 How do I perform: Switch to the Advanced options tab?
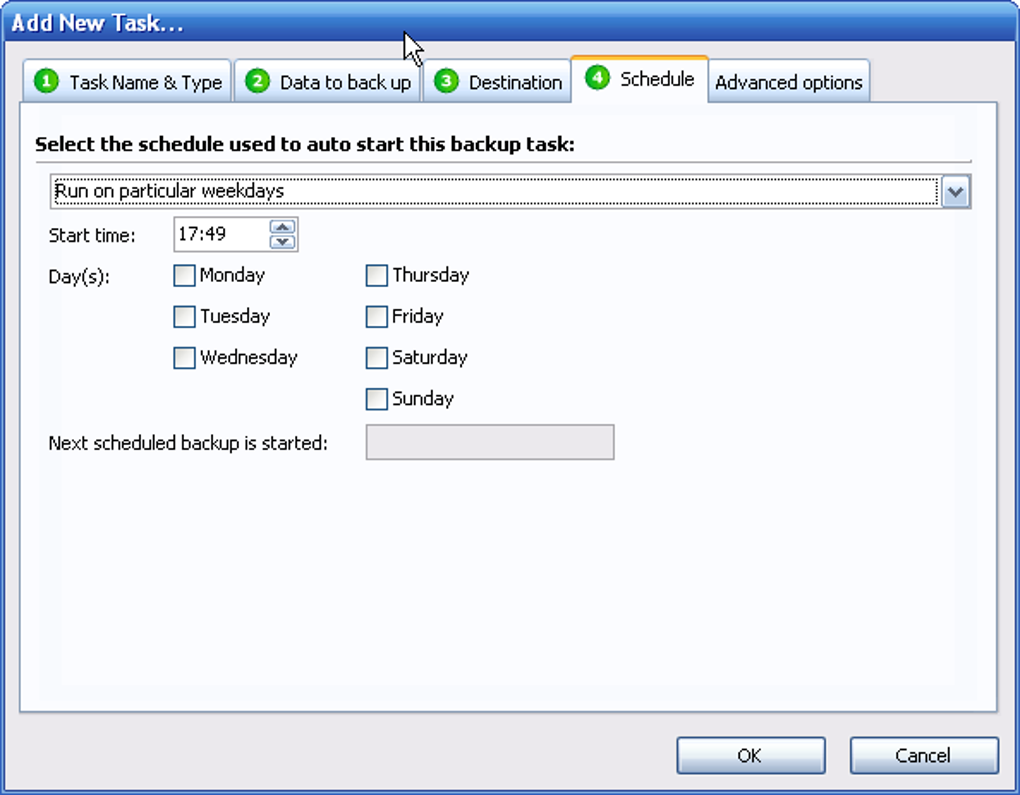788,83
